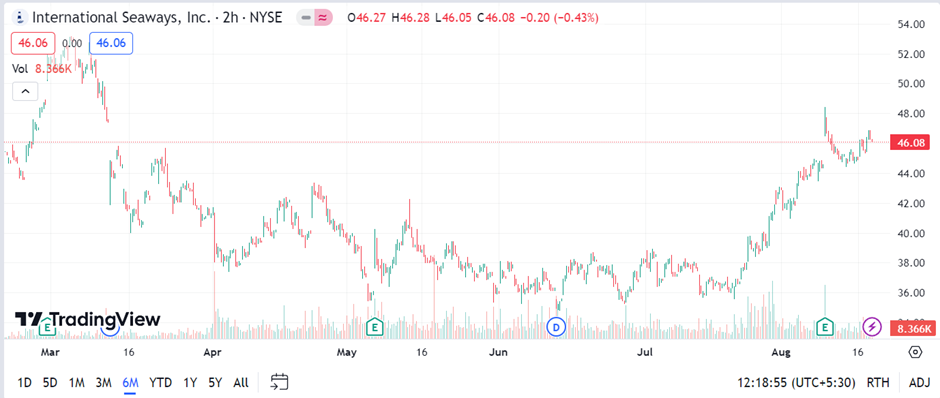This screenshot has height=398, width=940.
Task: Toggle the market status indicator pill
Action: pyautogui.click(x=315, y=18)
